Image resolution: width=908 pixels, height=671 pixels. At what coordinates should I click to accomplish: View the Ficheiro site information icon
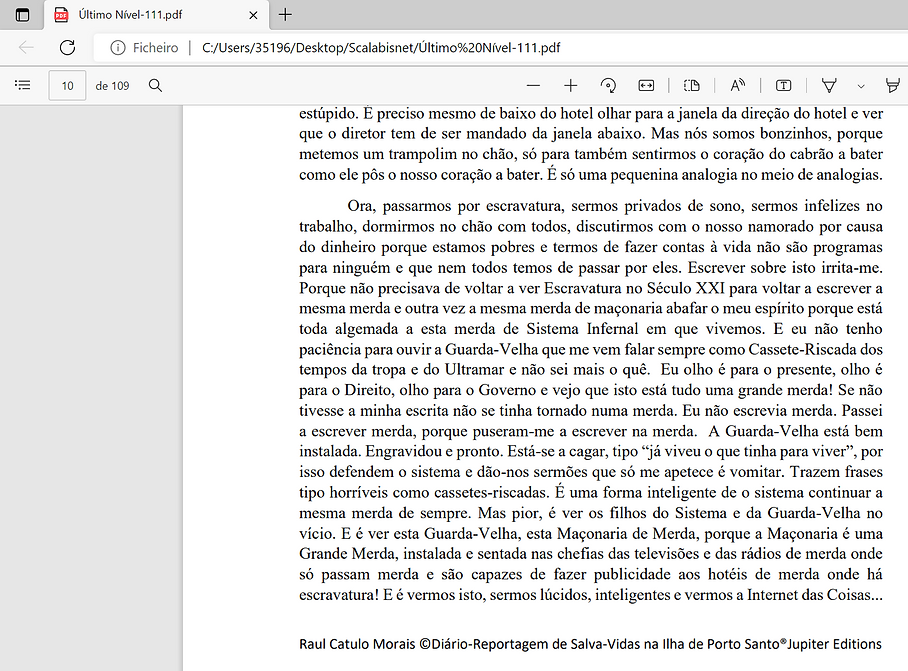coord(118,47)
